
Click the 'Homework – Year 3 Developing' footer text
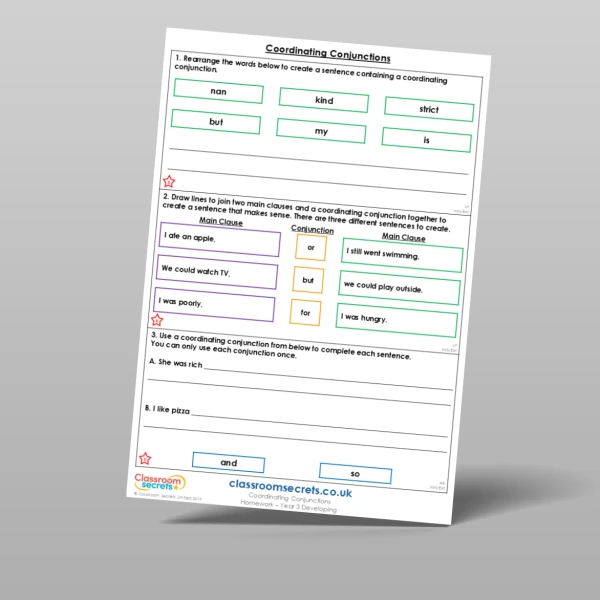[289, 506]
